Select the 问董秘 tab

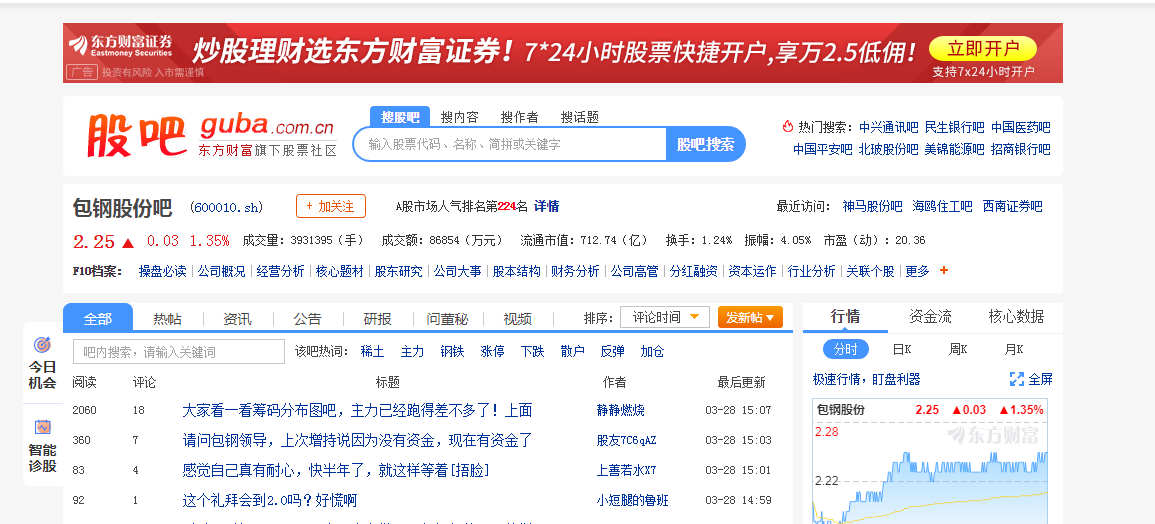pyautogui.click(x=447, y=318)
